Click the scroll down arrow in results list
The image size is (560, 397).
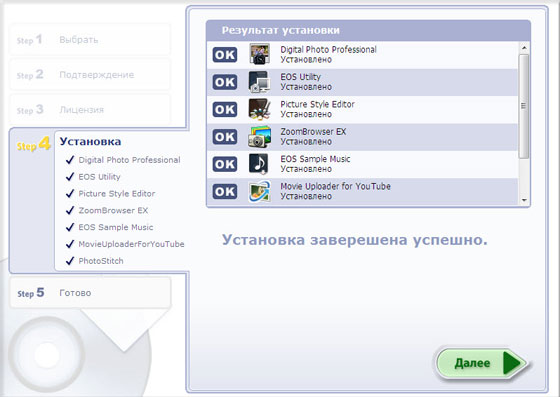(524, 200)
